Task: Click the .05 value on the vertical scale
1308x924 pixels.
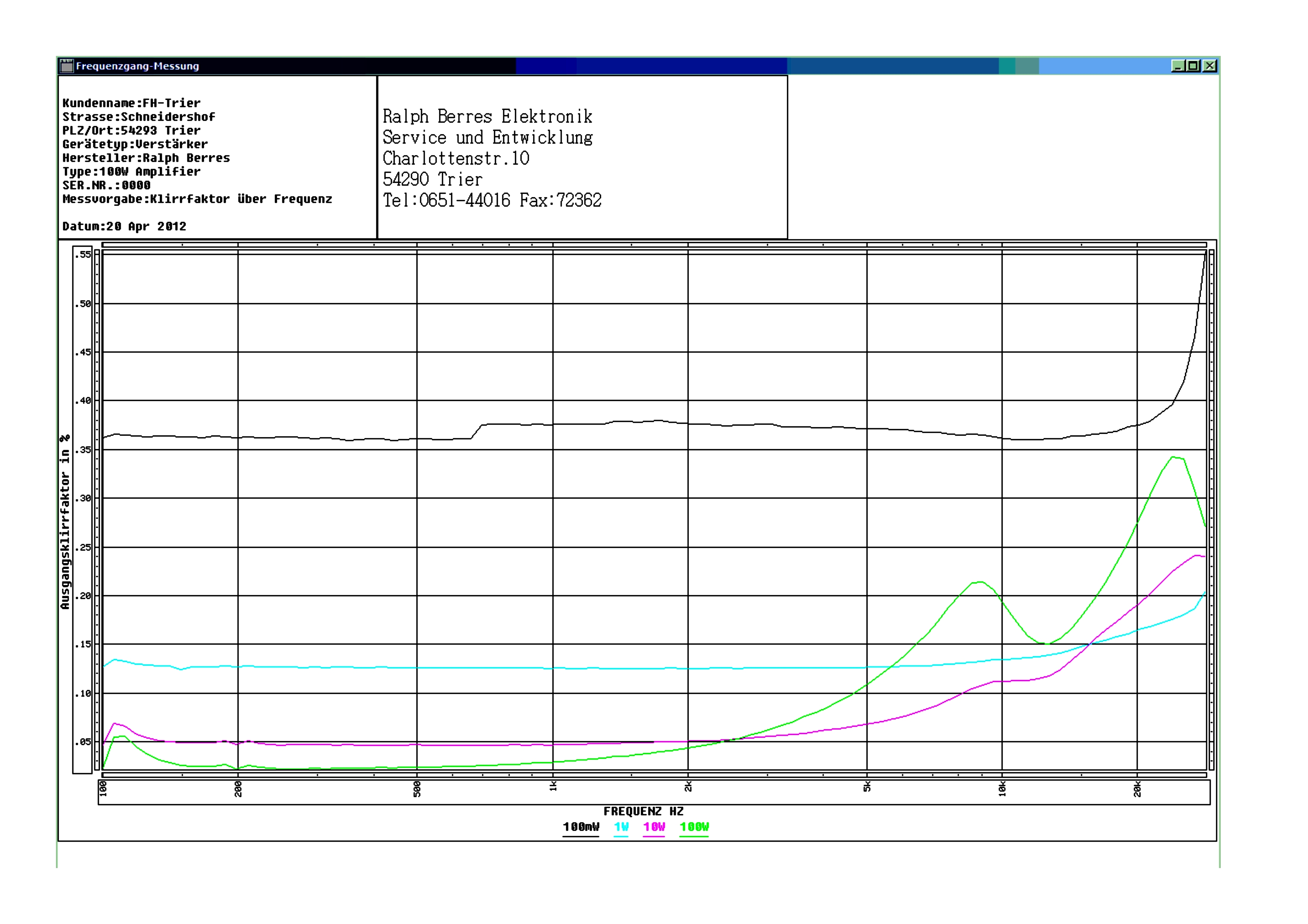Action: pyautogui.click(x=83, y=742)
